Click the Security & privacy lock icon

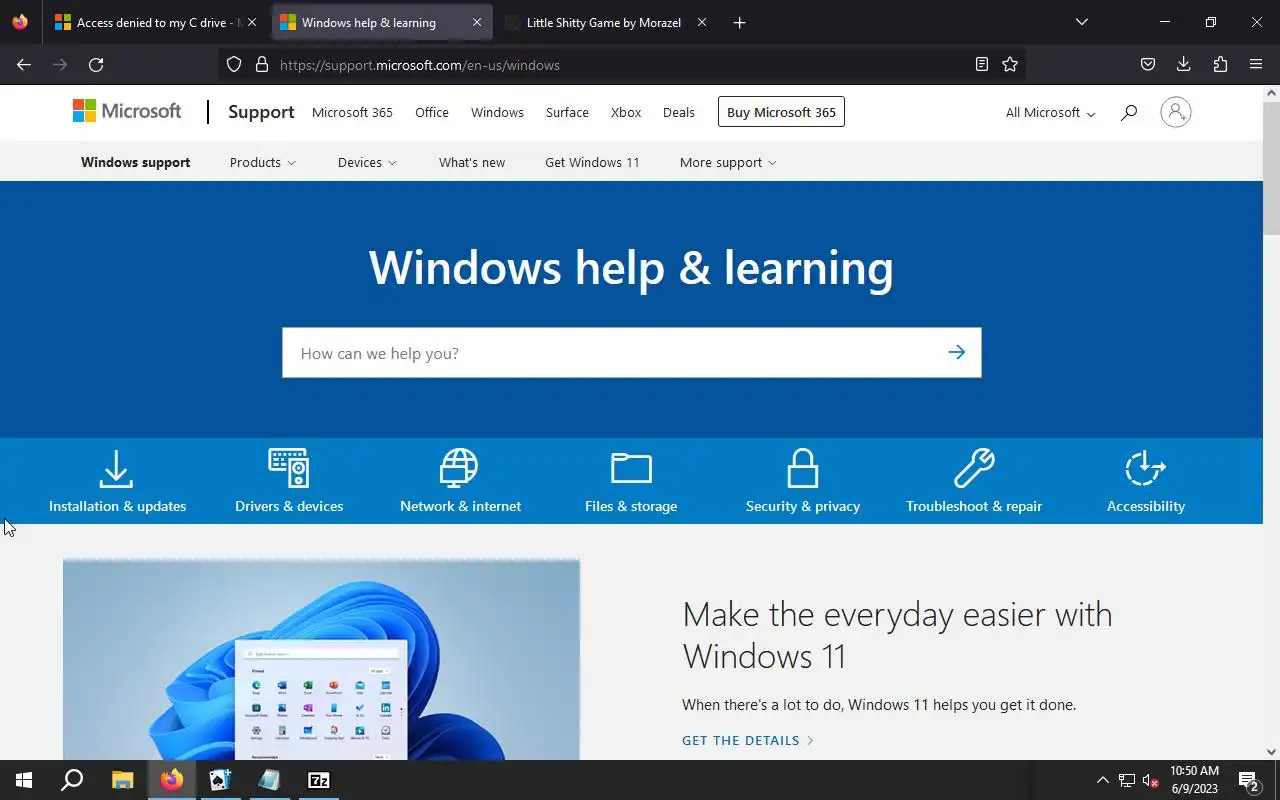point(802,468)
